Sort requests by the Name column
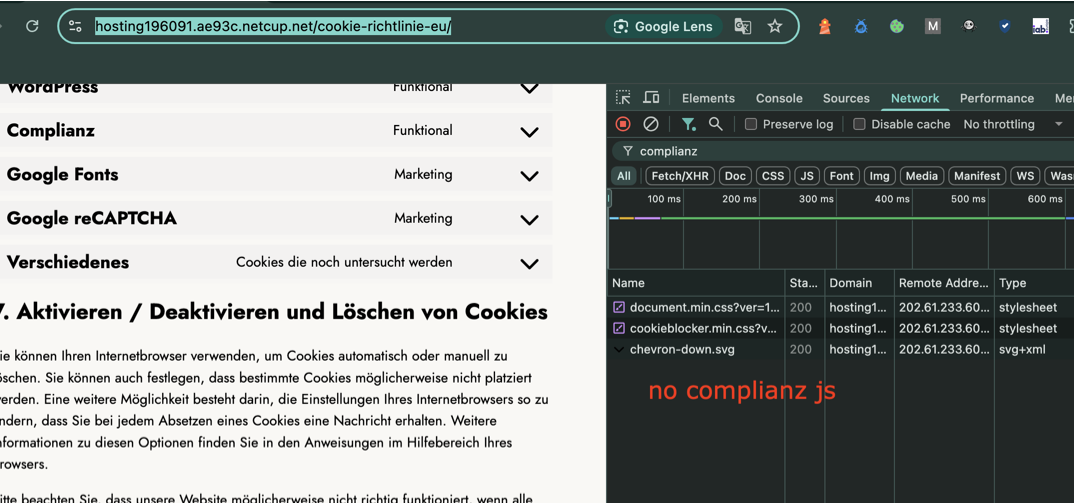The height and width of the screenshot is (503, 1074). pos(696,283)
